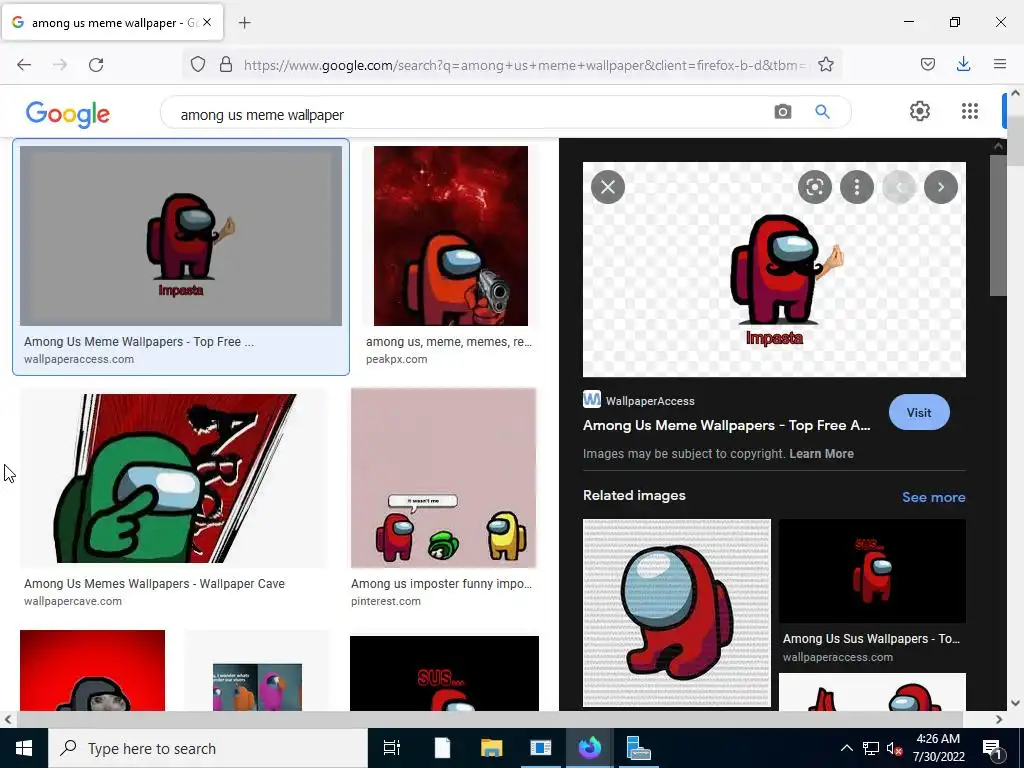
Task: Open the Firefox application menu
Action: click(1000, 64)
